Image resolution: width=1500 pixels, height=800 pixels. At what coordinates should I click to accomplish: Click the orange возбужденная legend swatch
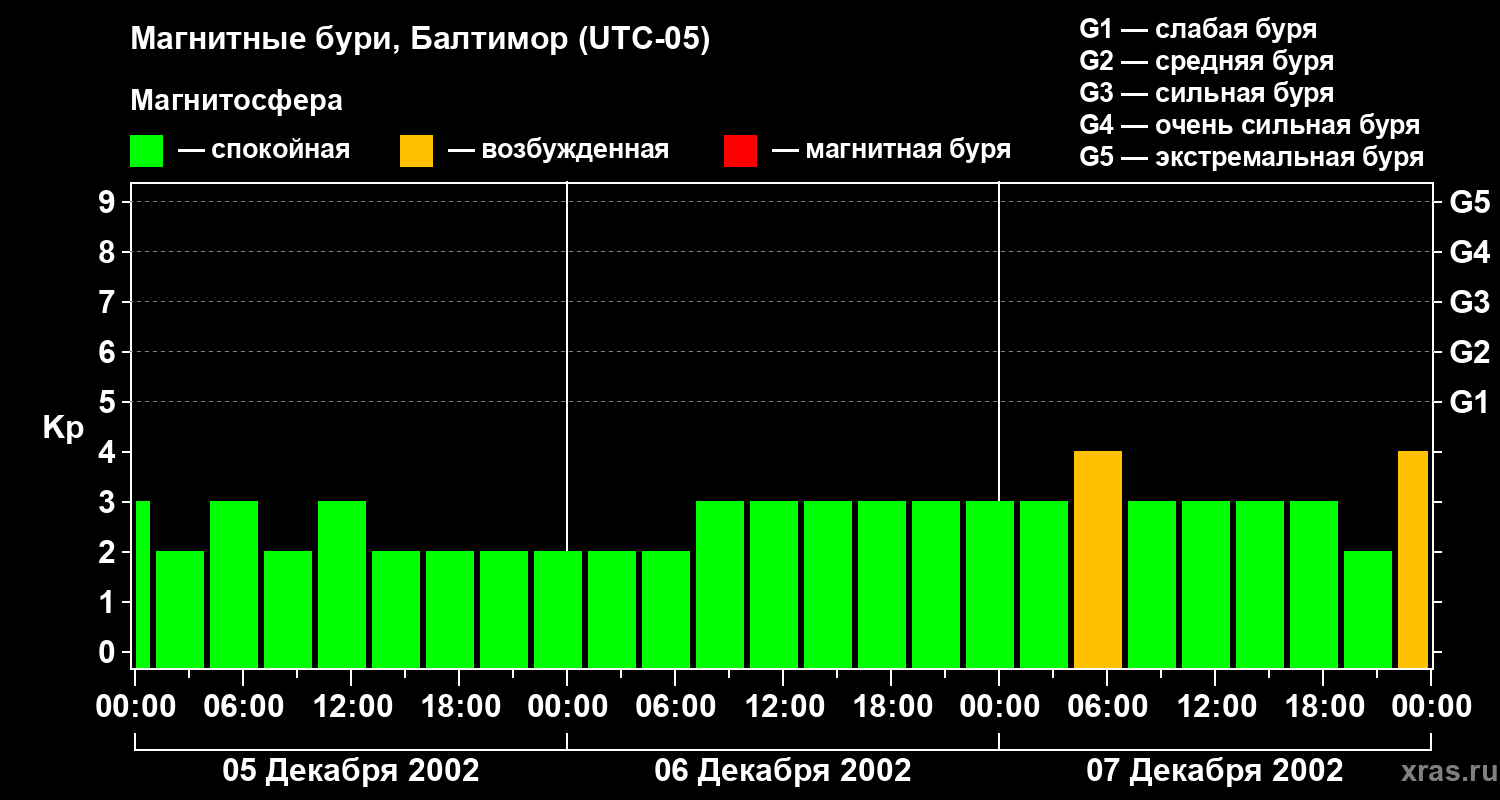[x=416, y=151]
